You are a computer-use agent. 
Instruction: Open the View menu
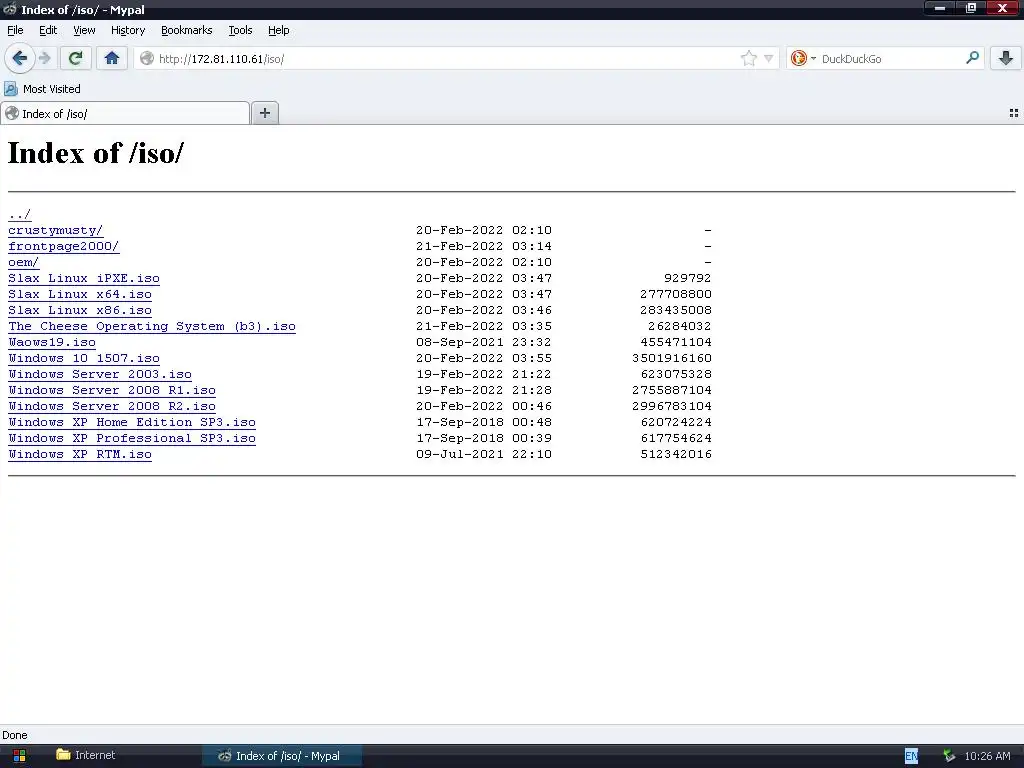84,30
